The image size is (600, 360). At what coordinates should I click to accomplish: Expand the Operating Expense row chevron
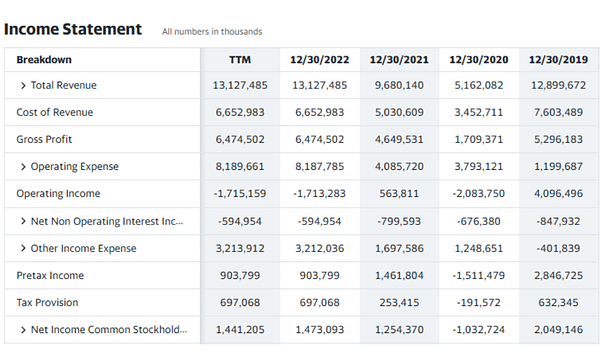coord(23,166)
